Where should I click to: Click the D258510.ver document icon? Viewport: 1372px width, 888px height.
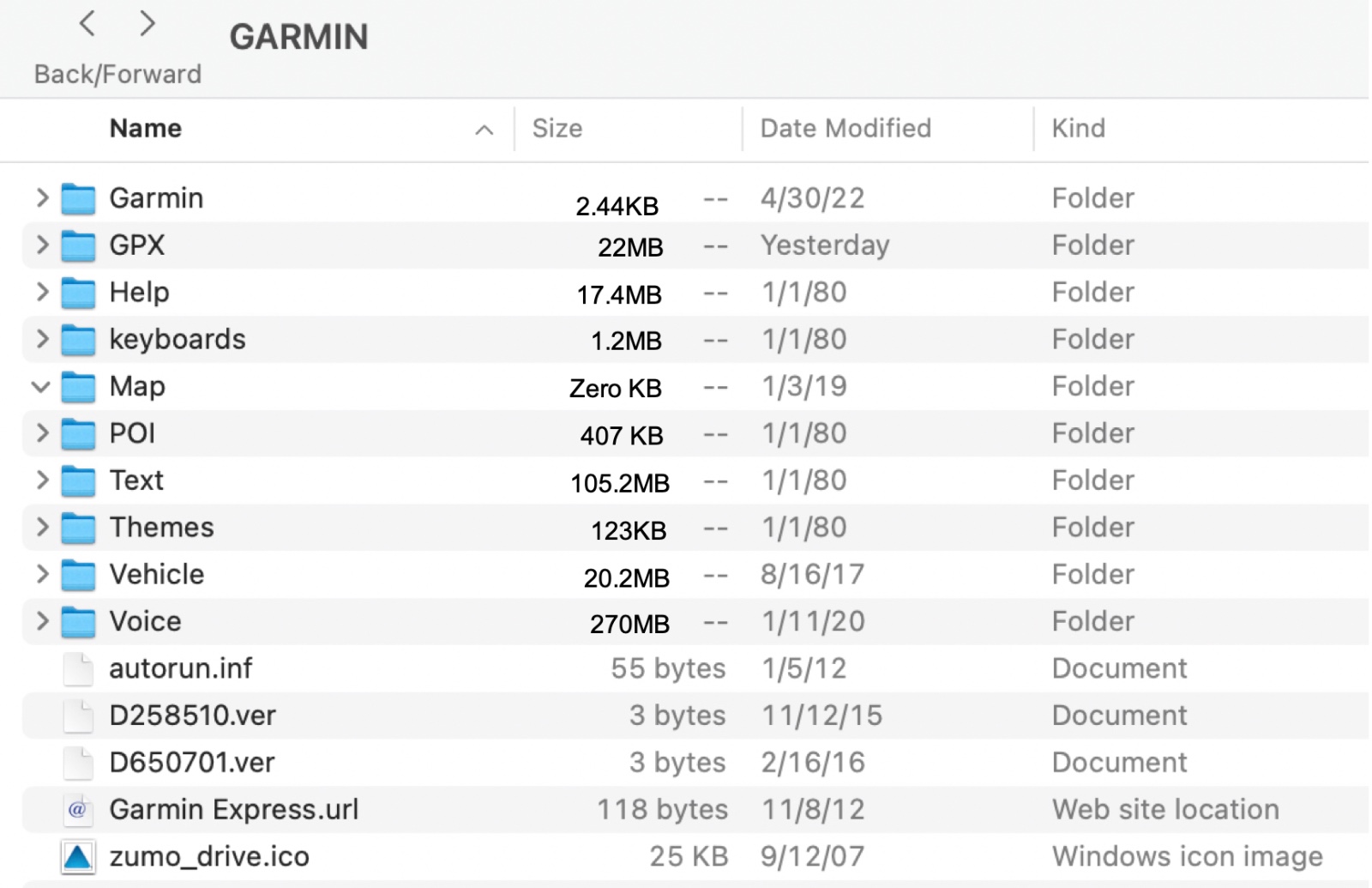tap(78, 716)
